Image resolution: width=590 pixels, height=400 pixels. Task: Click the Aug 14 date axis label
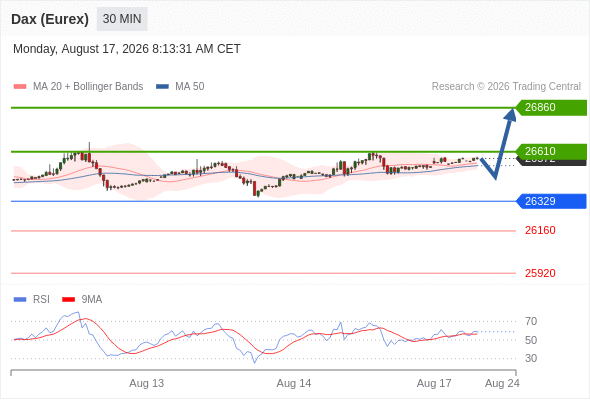294,383
